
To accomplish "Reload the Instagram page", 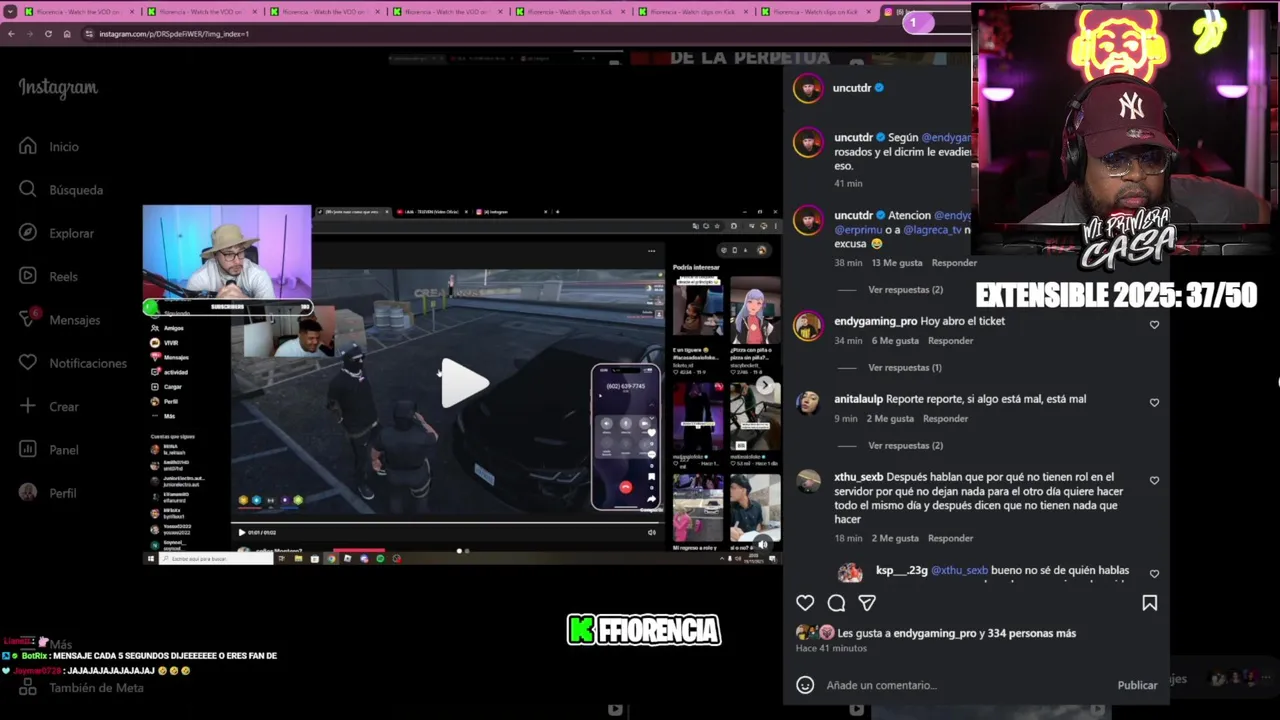I will click(x=48, y=34).
